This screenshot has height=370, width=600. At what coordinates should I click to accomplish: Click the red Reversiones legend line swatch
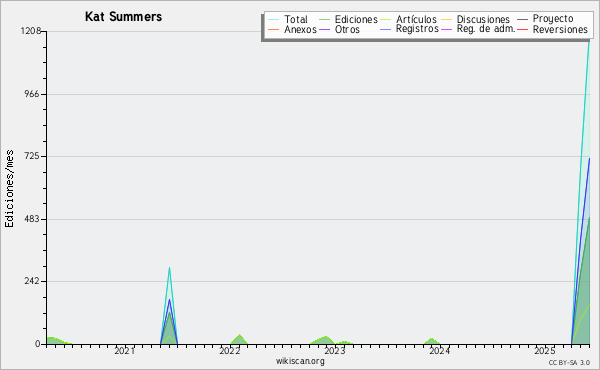[522, 29]
